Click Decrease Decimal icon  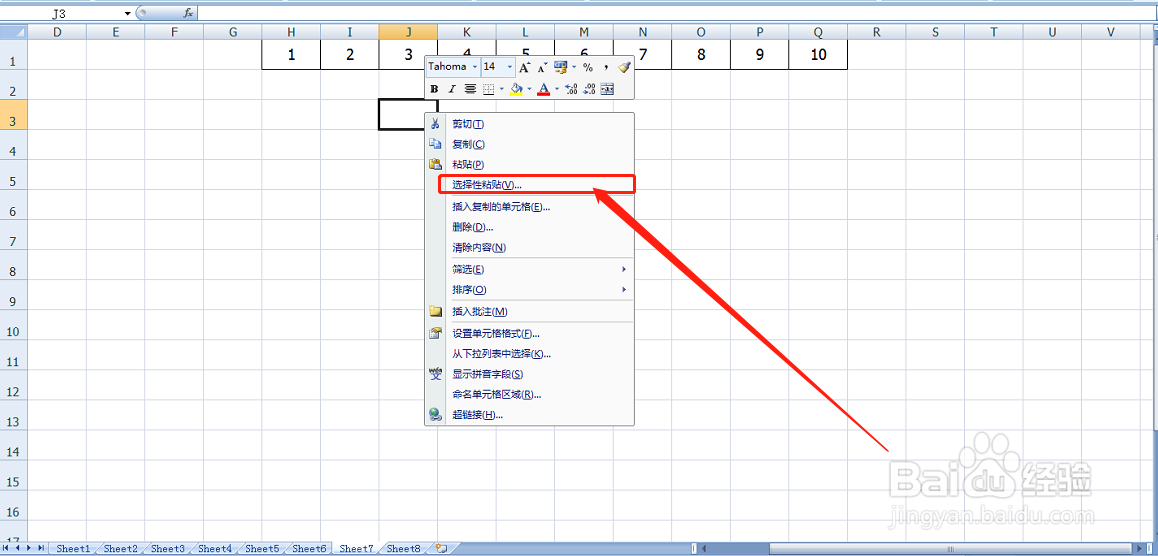pos(589,89)
